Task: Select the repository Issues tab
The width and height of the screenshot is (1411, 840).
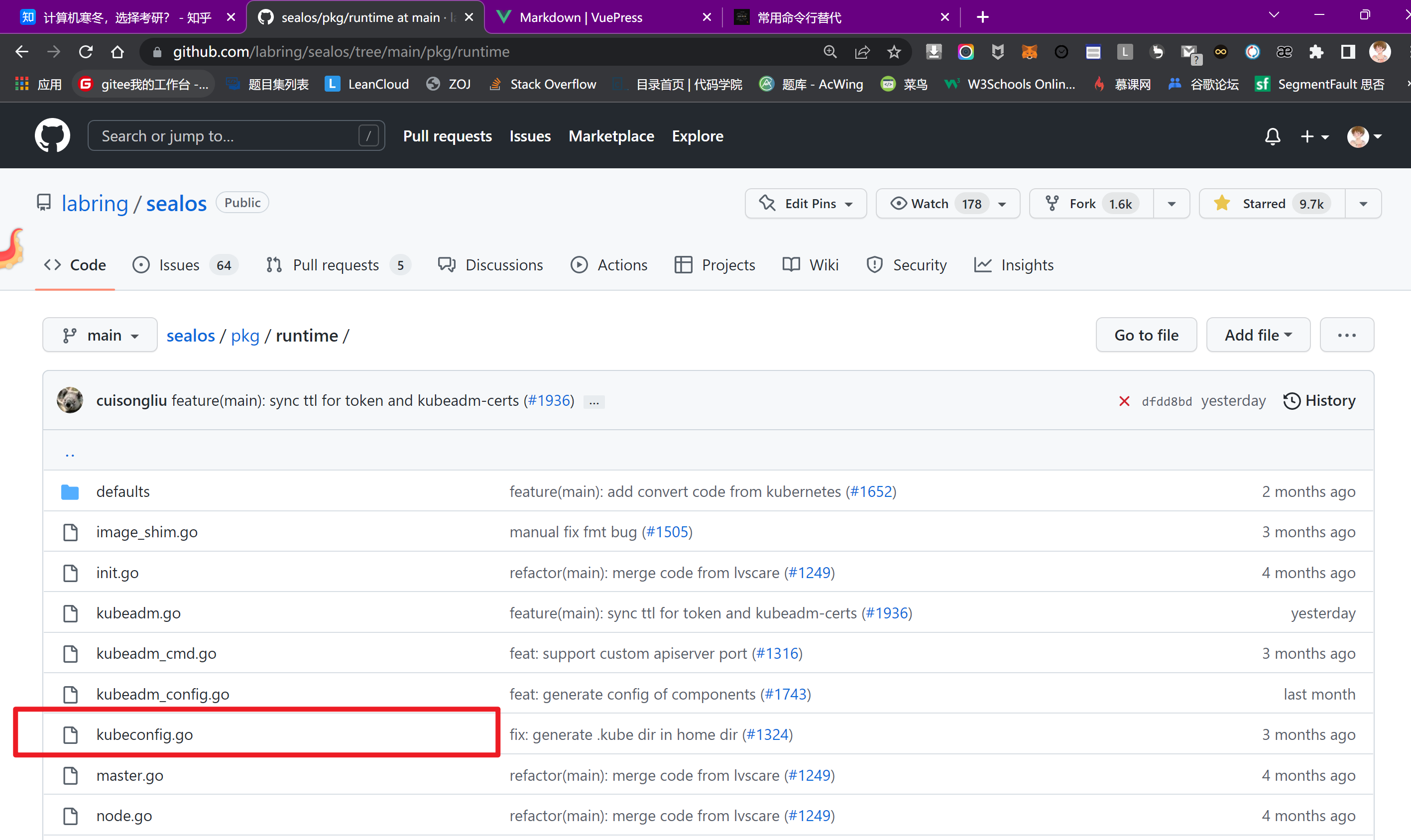Action: [185, 265]
